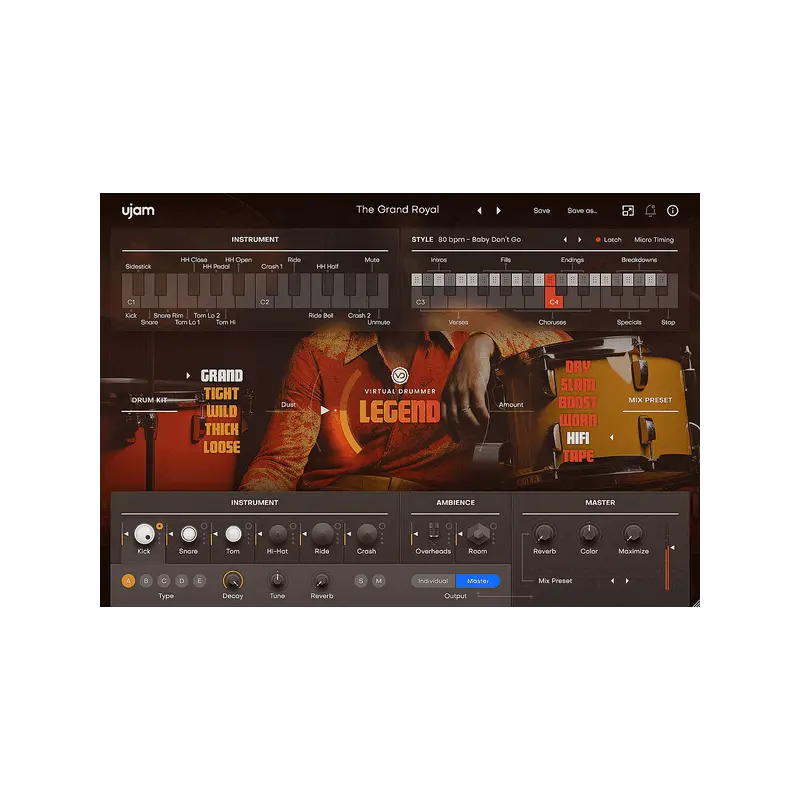This screenshot has width=800, height=800.
Task: Select the Snare drum channel icon
Action: tap(189, 534)
